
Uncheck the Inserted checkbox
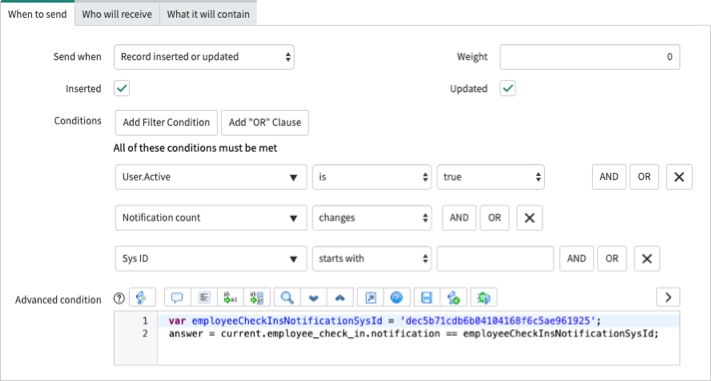coord(122,88)
